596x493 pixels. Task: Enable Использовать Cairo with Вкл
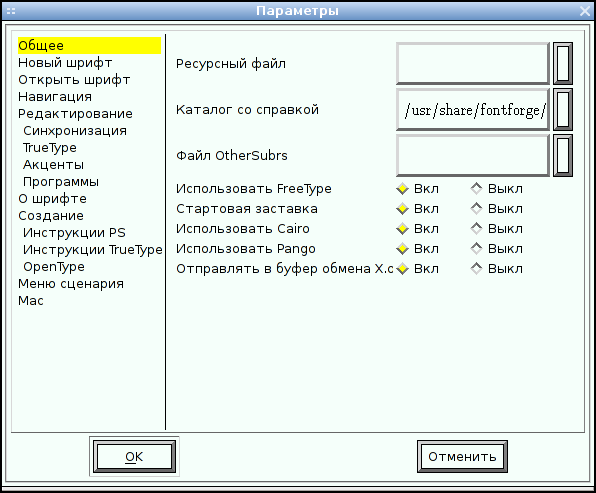point(417,229)
